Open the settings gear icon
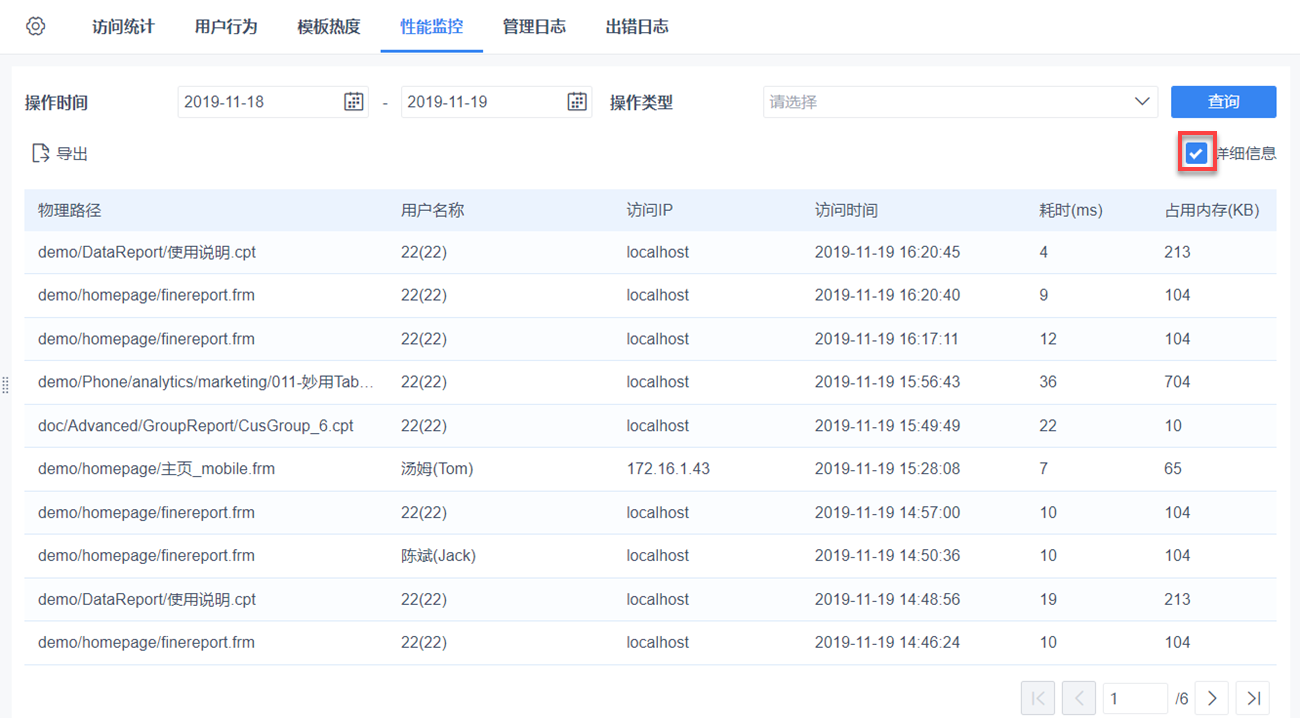 click(36, 26)
